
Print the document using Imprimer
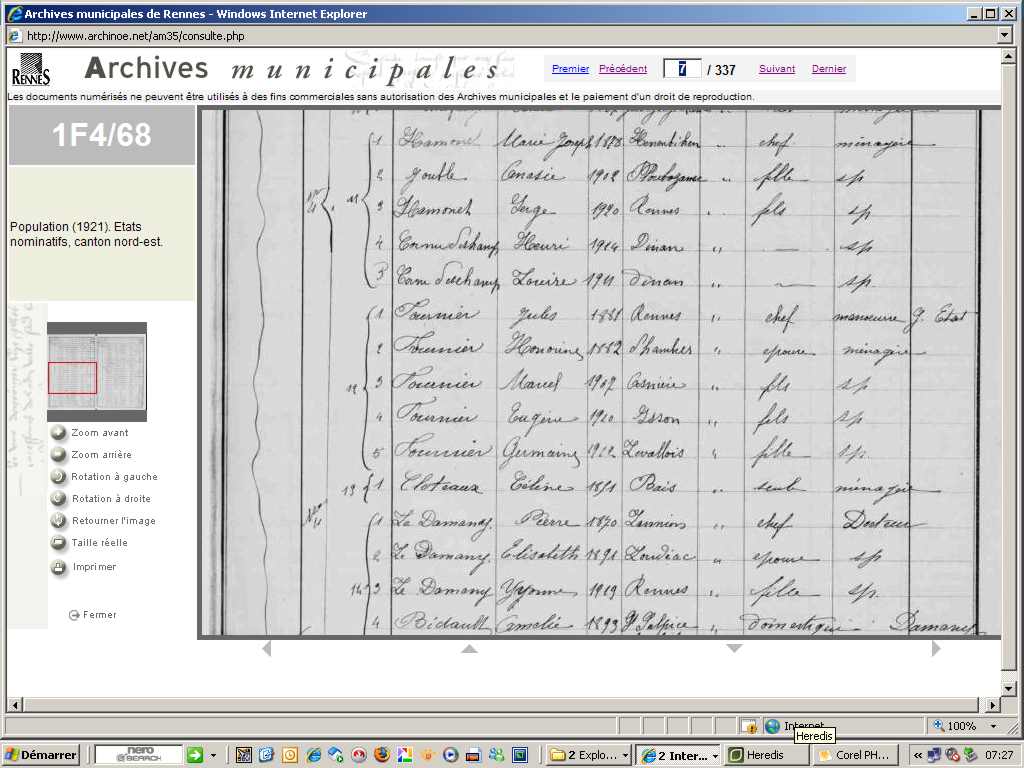coord(59,567)
